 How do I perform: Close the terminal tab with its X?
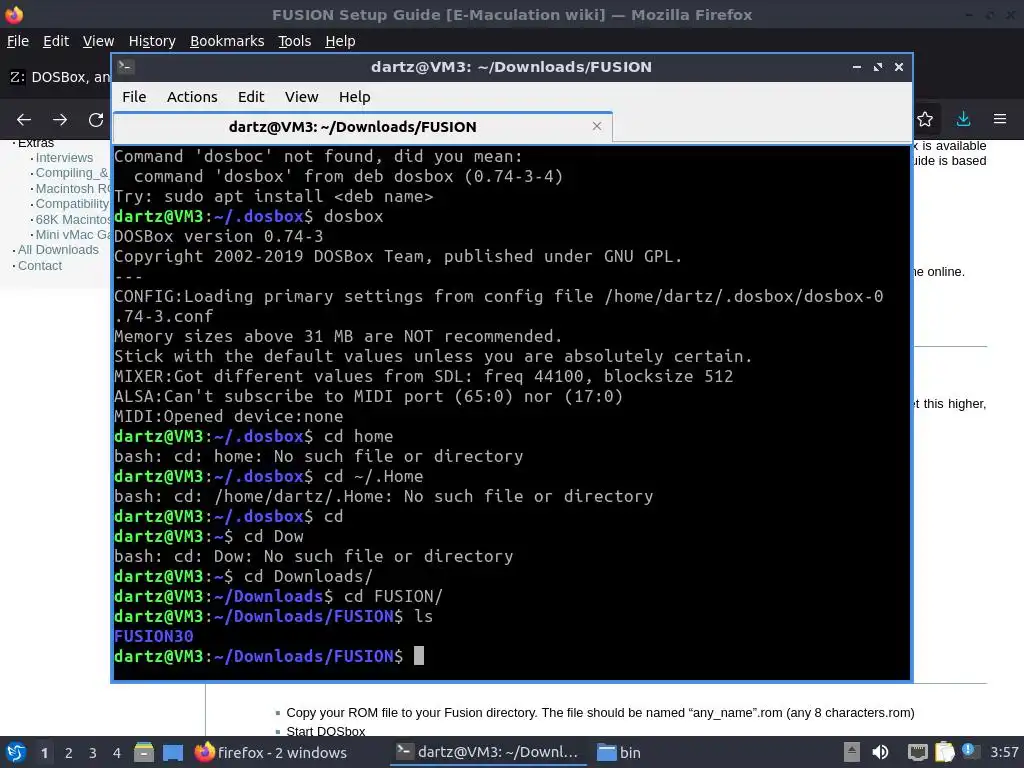(596, 126)
